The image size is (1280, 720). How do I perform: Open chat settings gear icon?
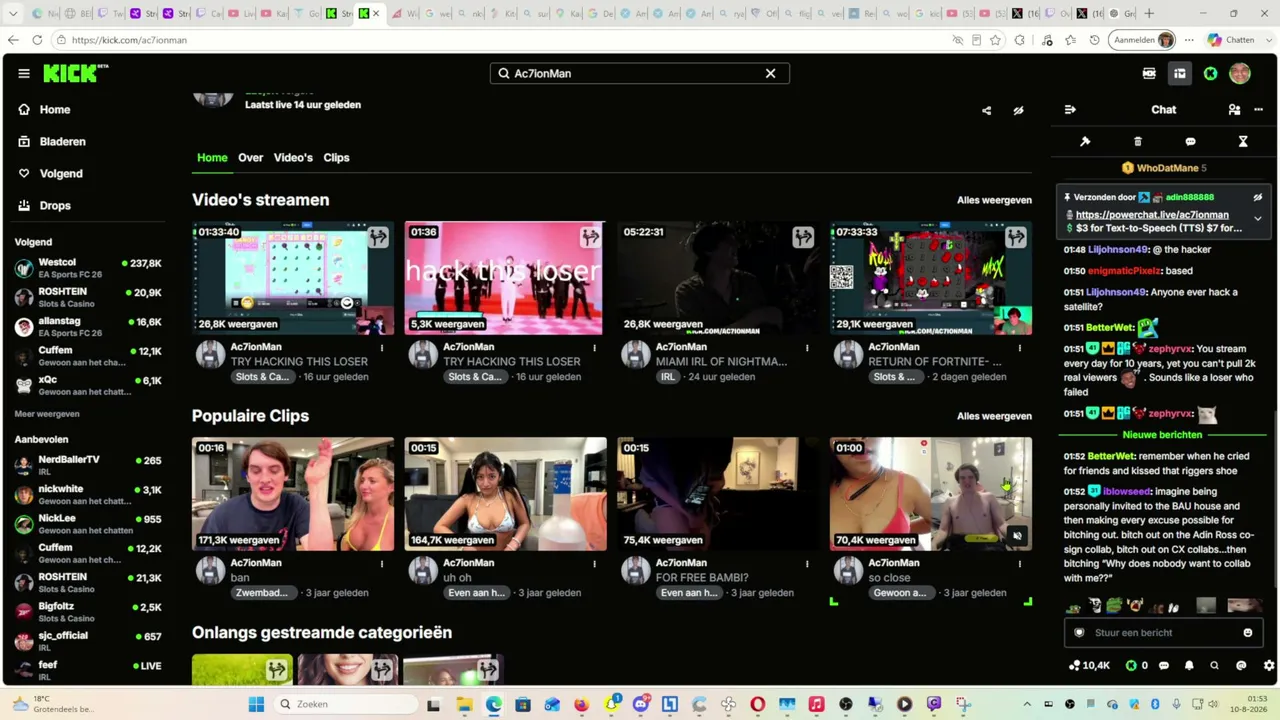coord(1269,665)
